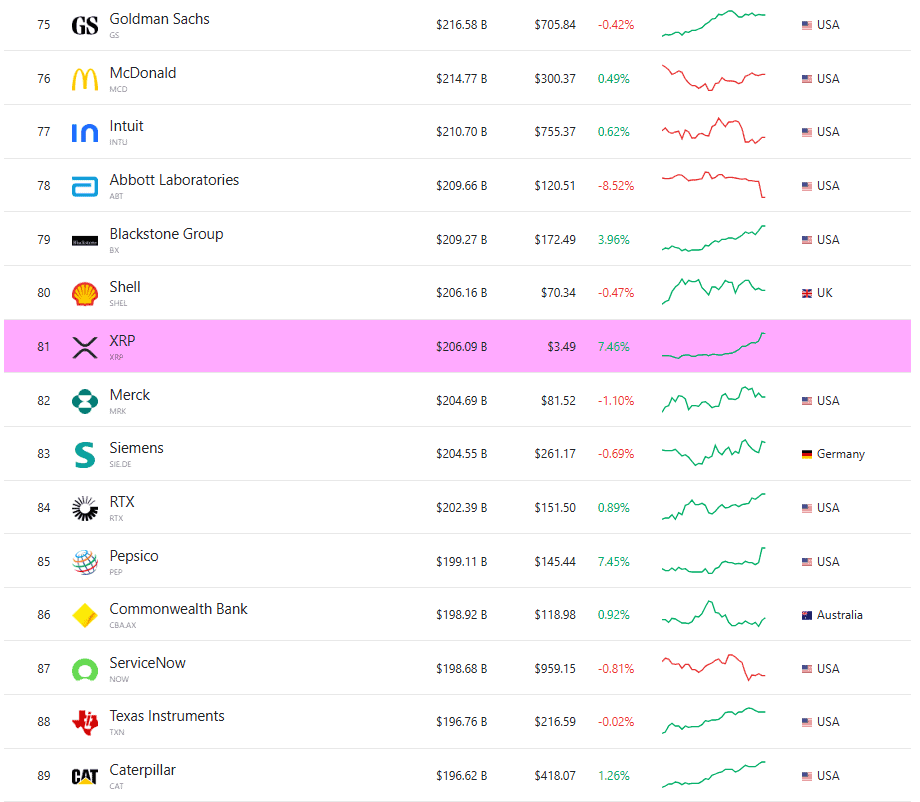
Task: Click the Texas Instruments logo
Action: 84,722
